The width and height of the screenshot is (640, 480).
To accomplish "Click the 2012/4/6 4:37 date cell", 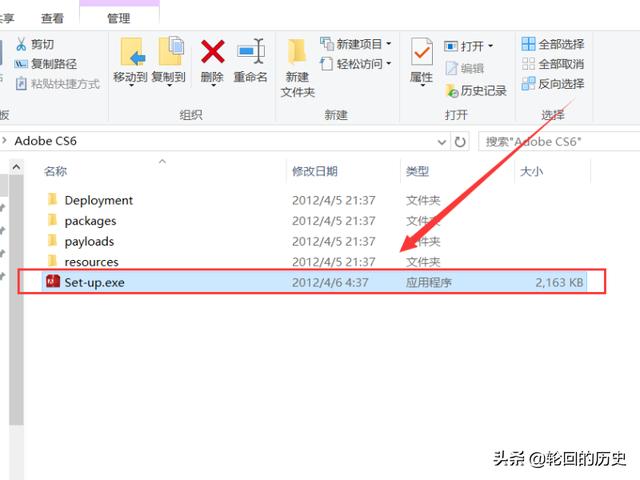I will [330, 282].
